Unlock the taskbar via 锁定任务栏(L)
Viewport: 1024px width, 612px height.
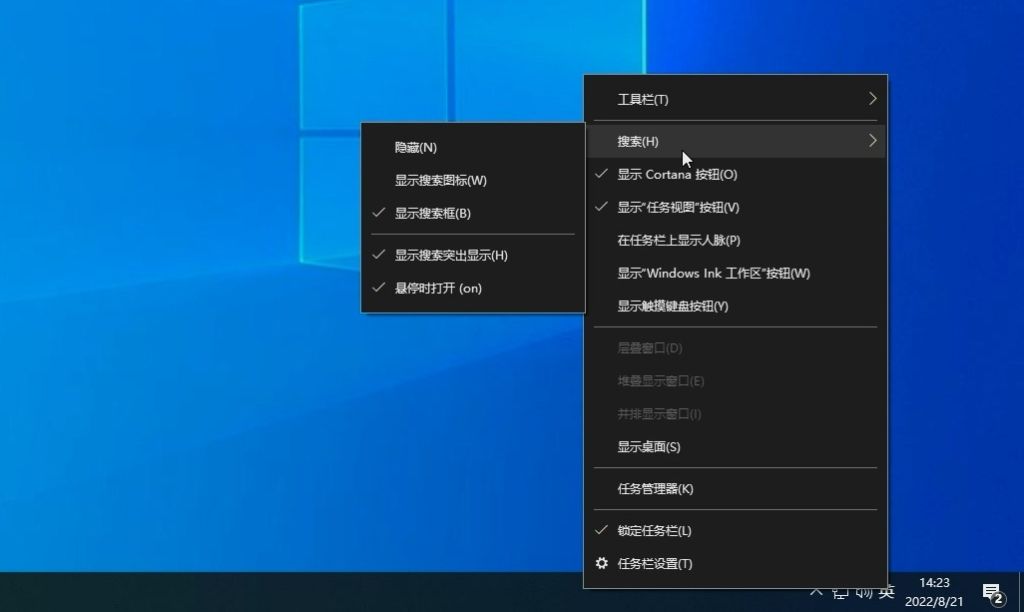654,531
